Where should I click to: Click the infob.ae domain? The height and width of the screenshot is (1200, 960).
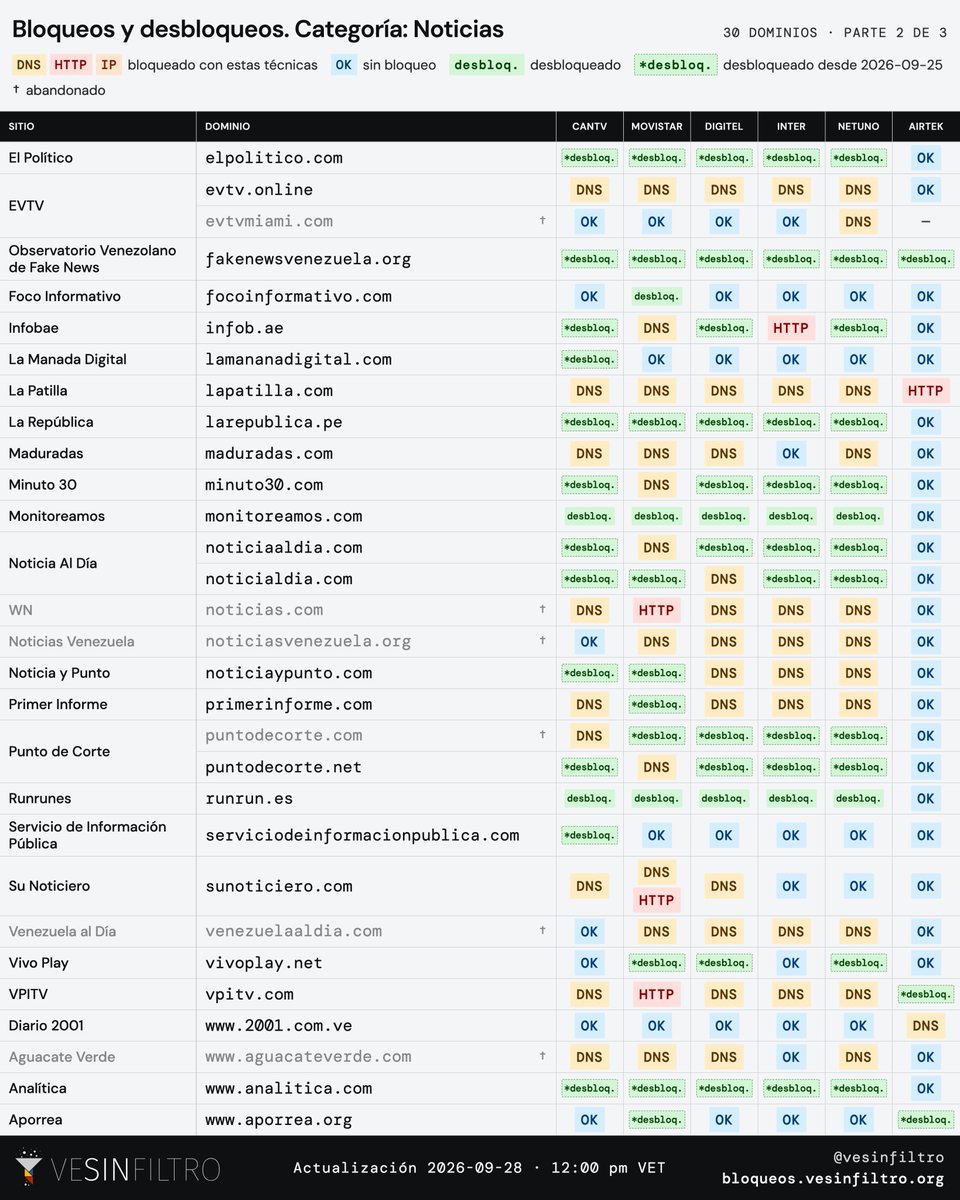point(244,328)
